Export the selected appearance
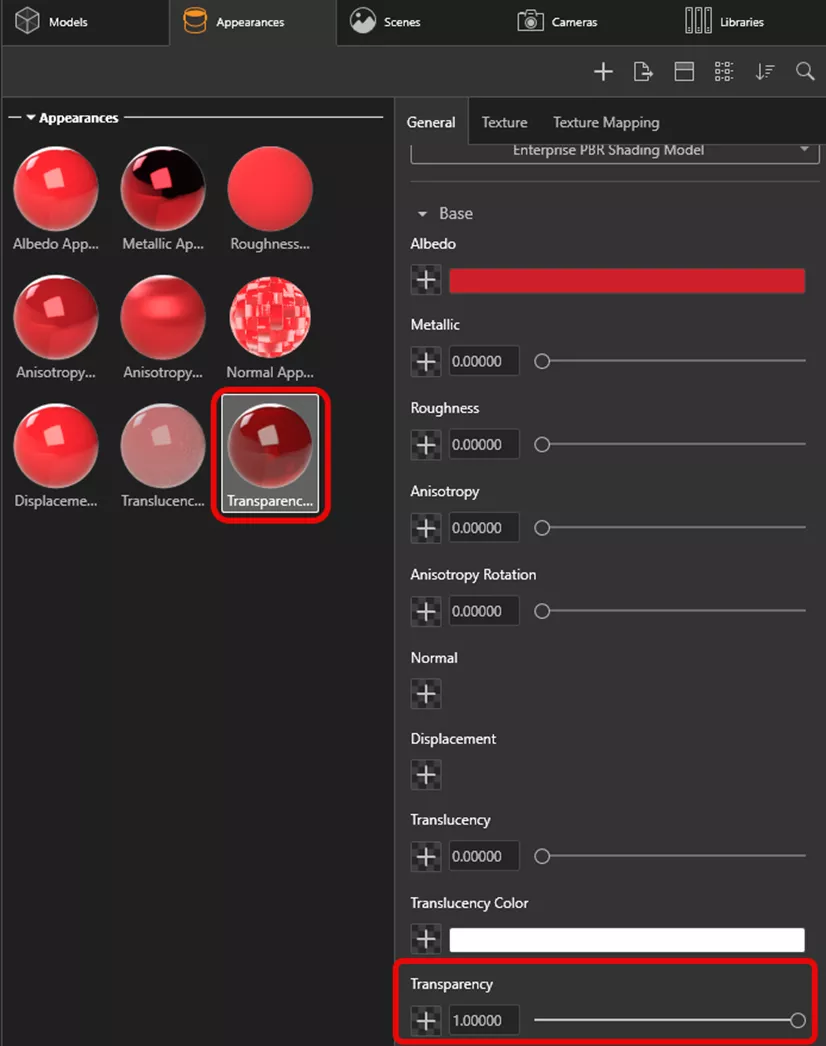Image resolution: width=826 pixels, height=1046 pixels. tap(643, 71)
